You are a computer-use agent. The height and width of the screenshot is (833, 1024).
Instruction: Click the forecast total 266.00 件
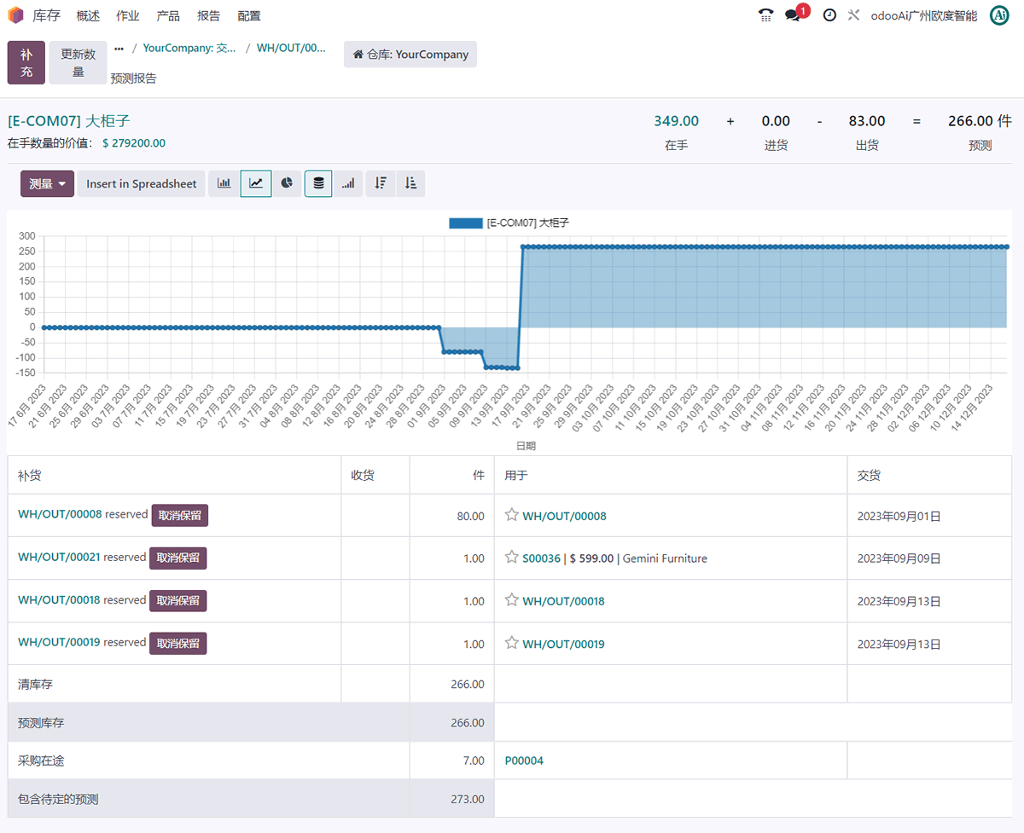980,121
